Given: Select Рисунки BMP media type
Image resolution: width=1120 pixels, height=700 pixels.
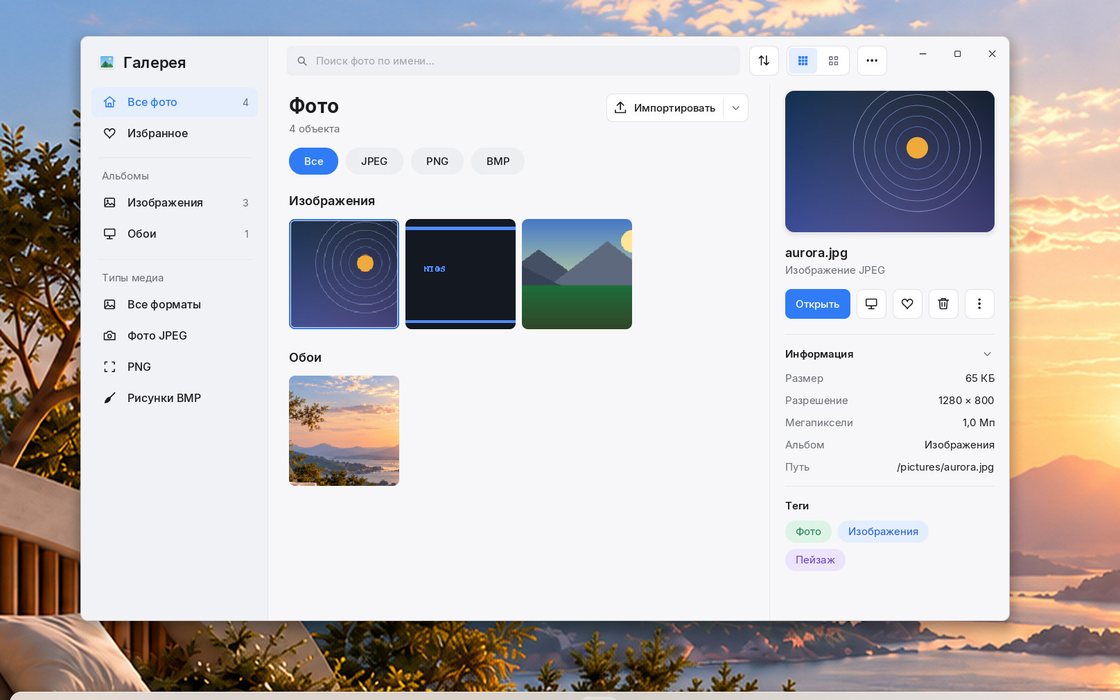Looking at the screenshot, I should (x=174, y=398).
